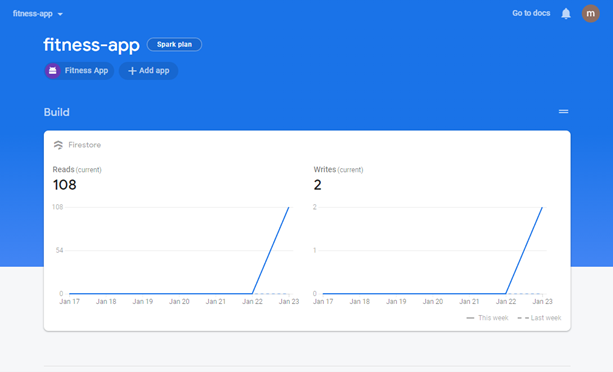This screenshot has height=372, width=613.
Task: Open the Firestore card title
Action: point(84,145)
